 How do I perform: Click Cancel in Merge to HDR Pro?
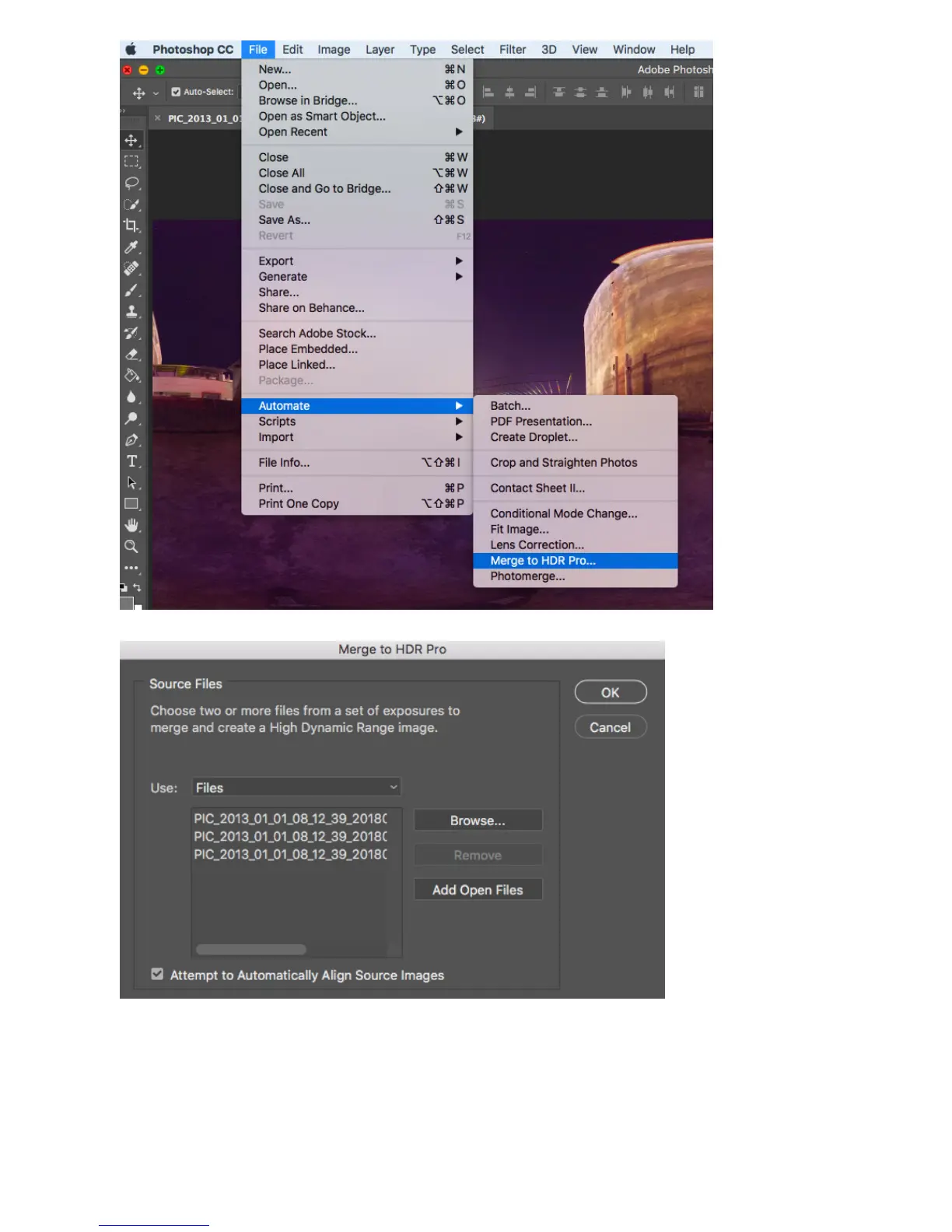pyautogui.click(x=611, y=727)
